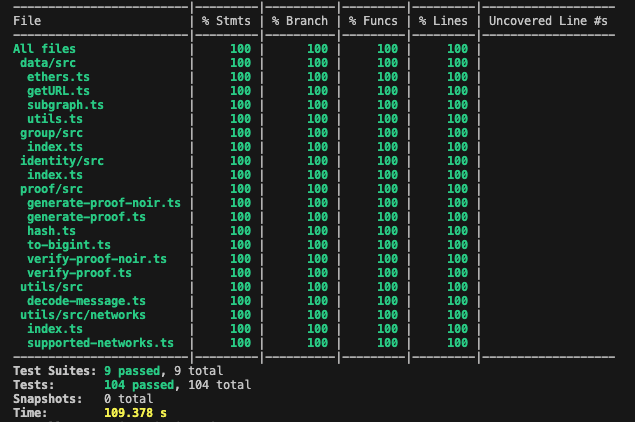Click the 'getURL.ts' file name

point(58,91)
